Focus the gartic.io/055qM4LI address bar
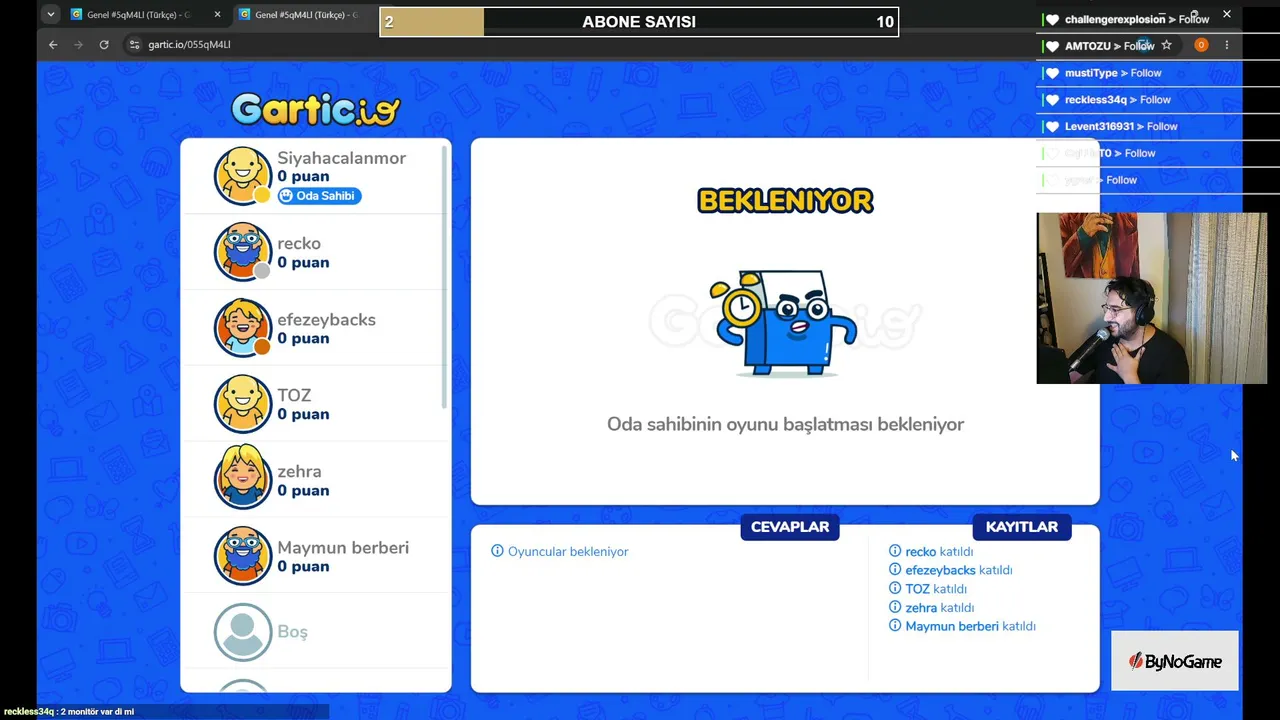The height and width of the screenshot is (720, 1280). coord(190,45)
